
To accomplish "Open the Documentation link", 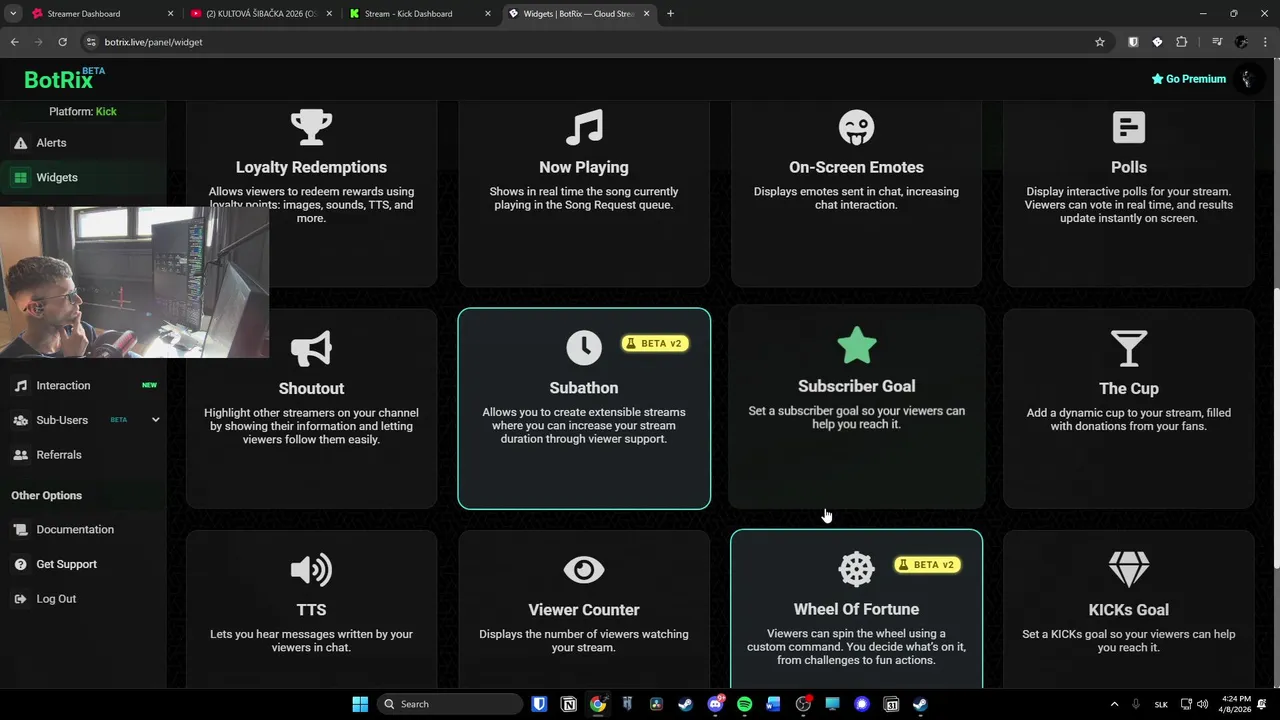I will [x=75, y=530].
